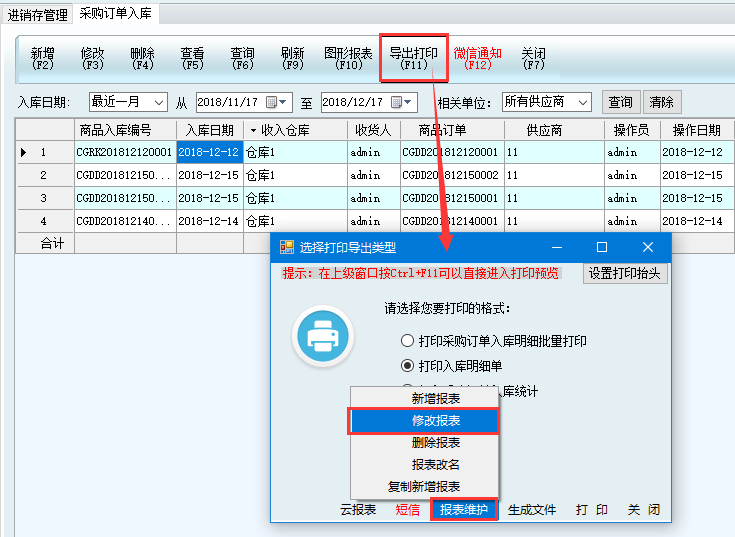Click the 报表维护 button in dialog
The width and height of the screenshot is (735, 537).
pyautogui.click(x=464, y=510)
